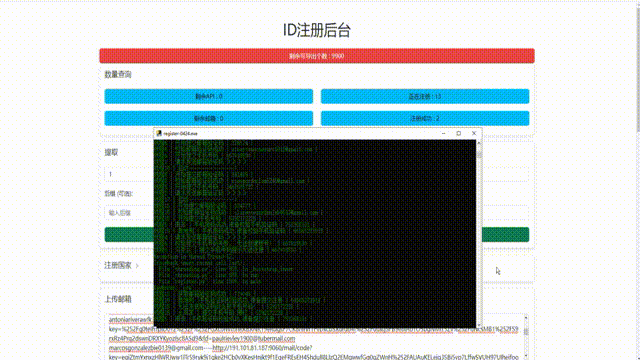
Task: Click the page vertical scrollbar
Action: (x=638, y=65)
